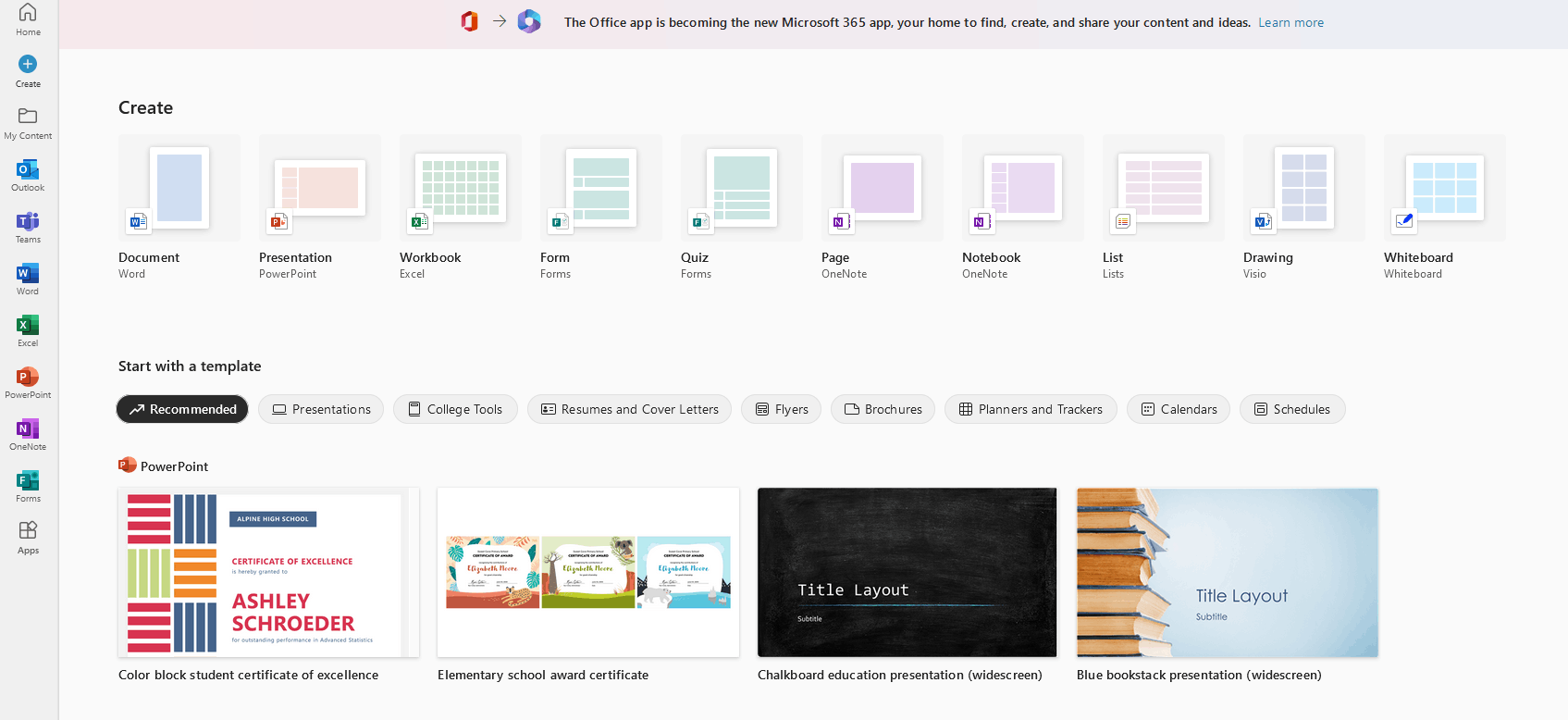Click 'Blue bookstack presentation (widescreen)' caption
Screen dimensions: 1568x720
[1199, 675]
